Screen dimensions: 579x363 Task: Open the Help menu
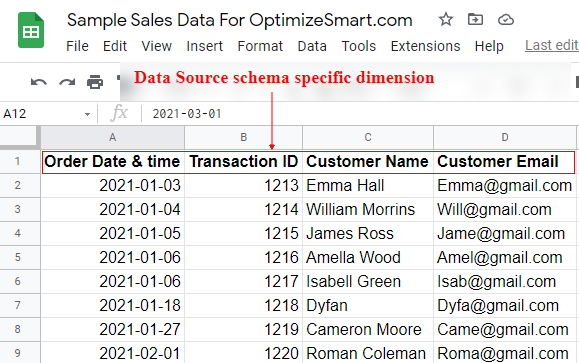click(x=489, y=46)
